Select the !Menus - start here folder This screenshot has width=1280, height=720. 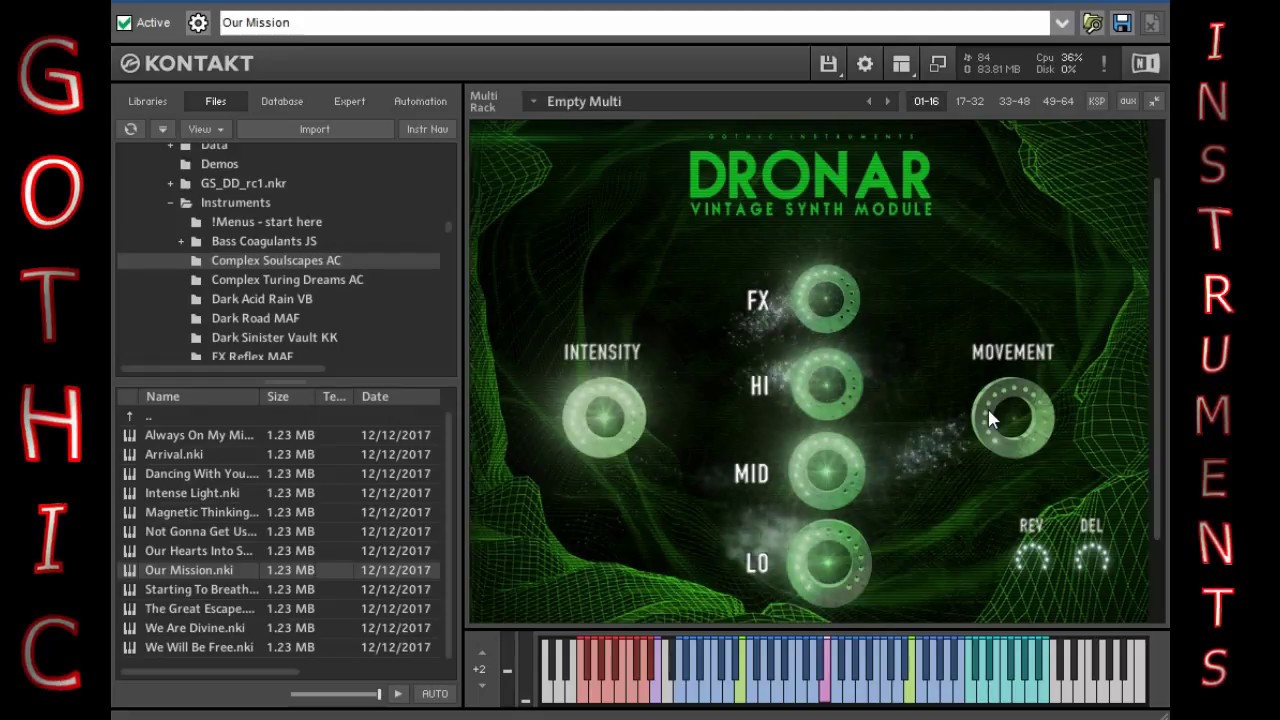tap(266, 222)
